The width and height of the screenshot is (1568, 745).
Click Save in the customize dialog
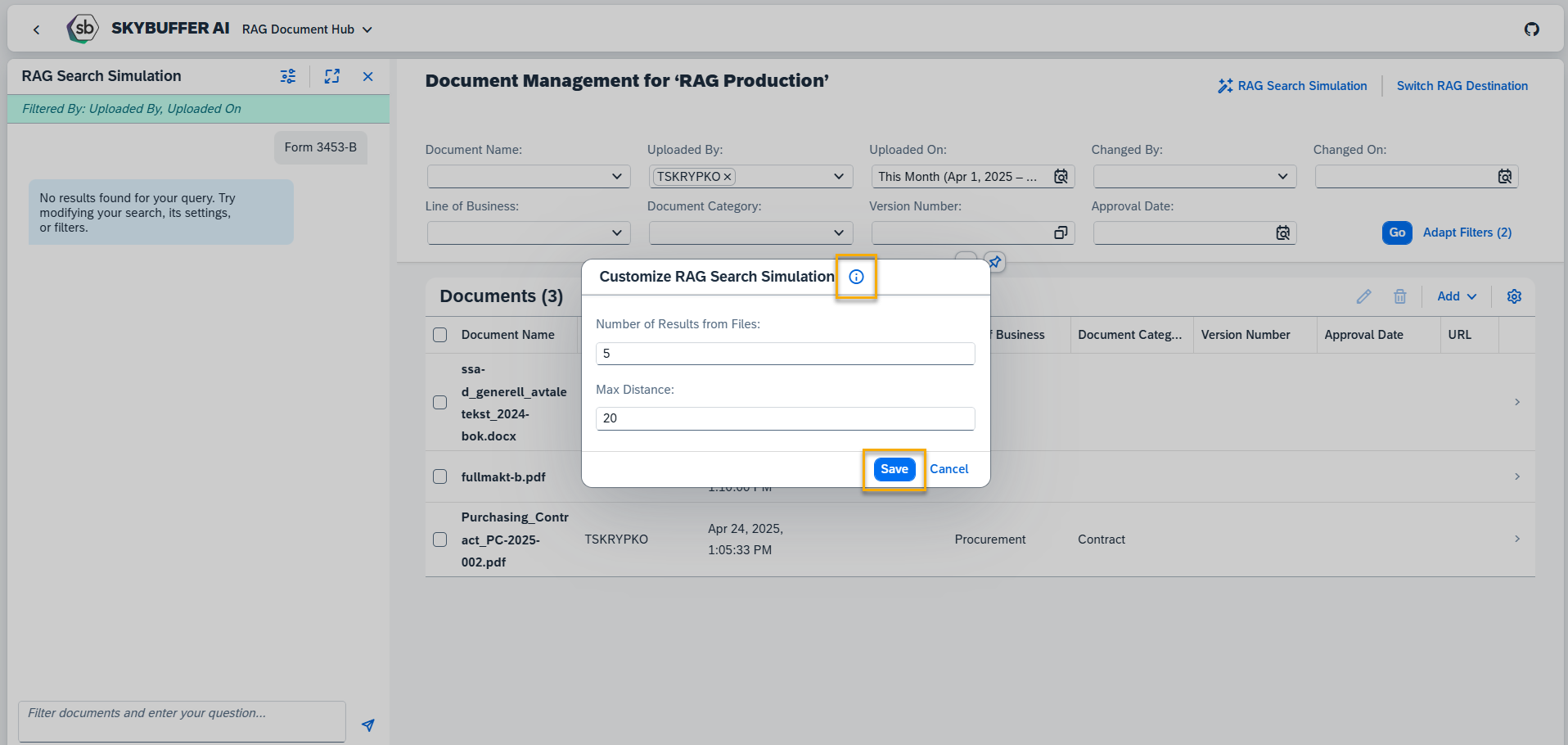pyautogui.click(x=894, y=469)
